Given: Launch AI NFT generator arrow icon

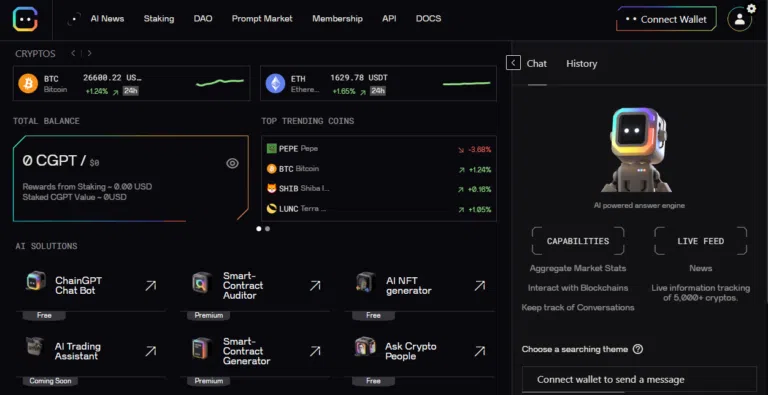Looking at the screenshot, I should [x=480, y=285].
